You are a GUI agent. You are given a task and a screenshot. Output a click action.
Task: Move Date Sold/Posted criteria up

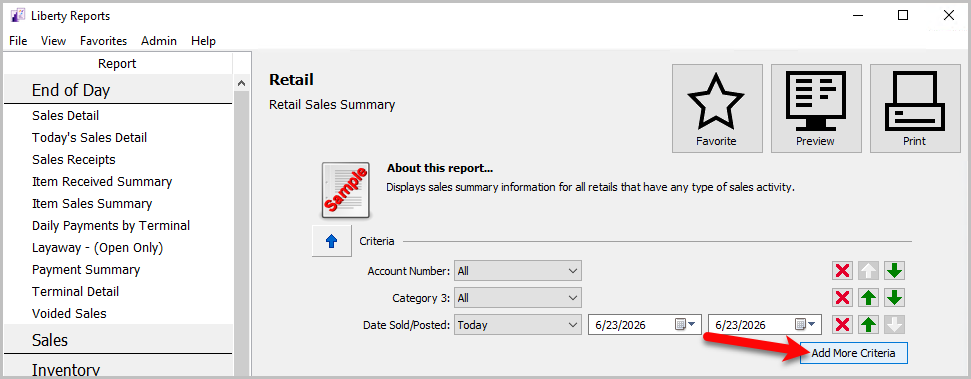click(x=868, y=325)
